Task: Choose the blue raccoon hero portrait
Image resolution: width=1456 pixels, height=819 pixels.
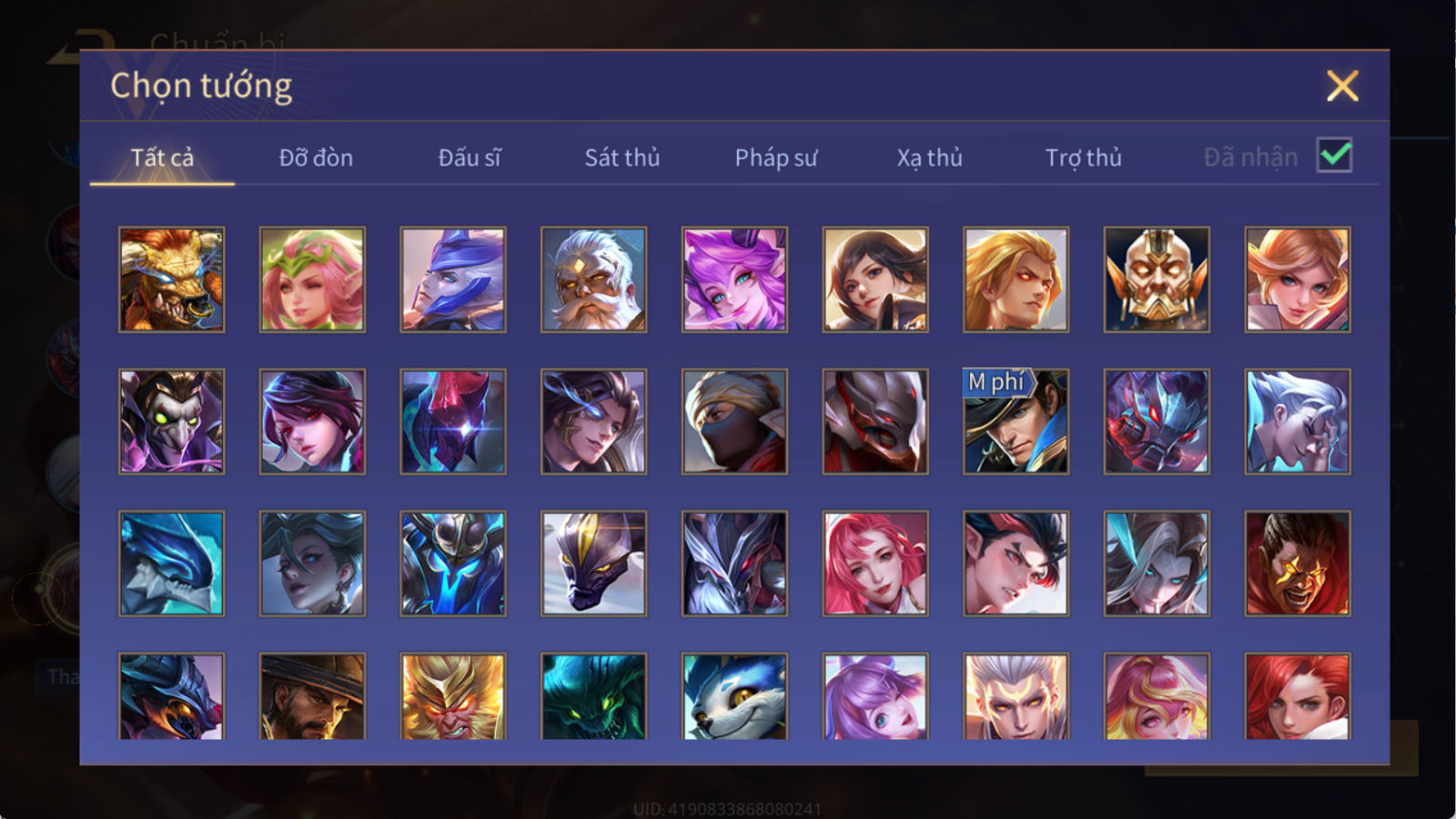Action: 734,696
